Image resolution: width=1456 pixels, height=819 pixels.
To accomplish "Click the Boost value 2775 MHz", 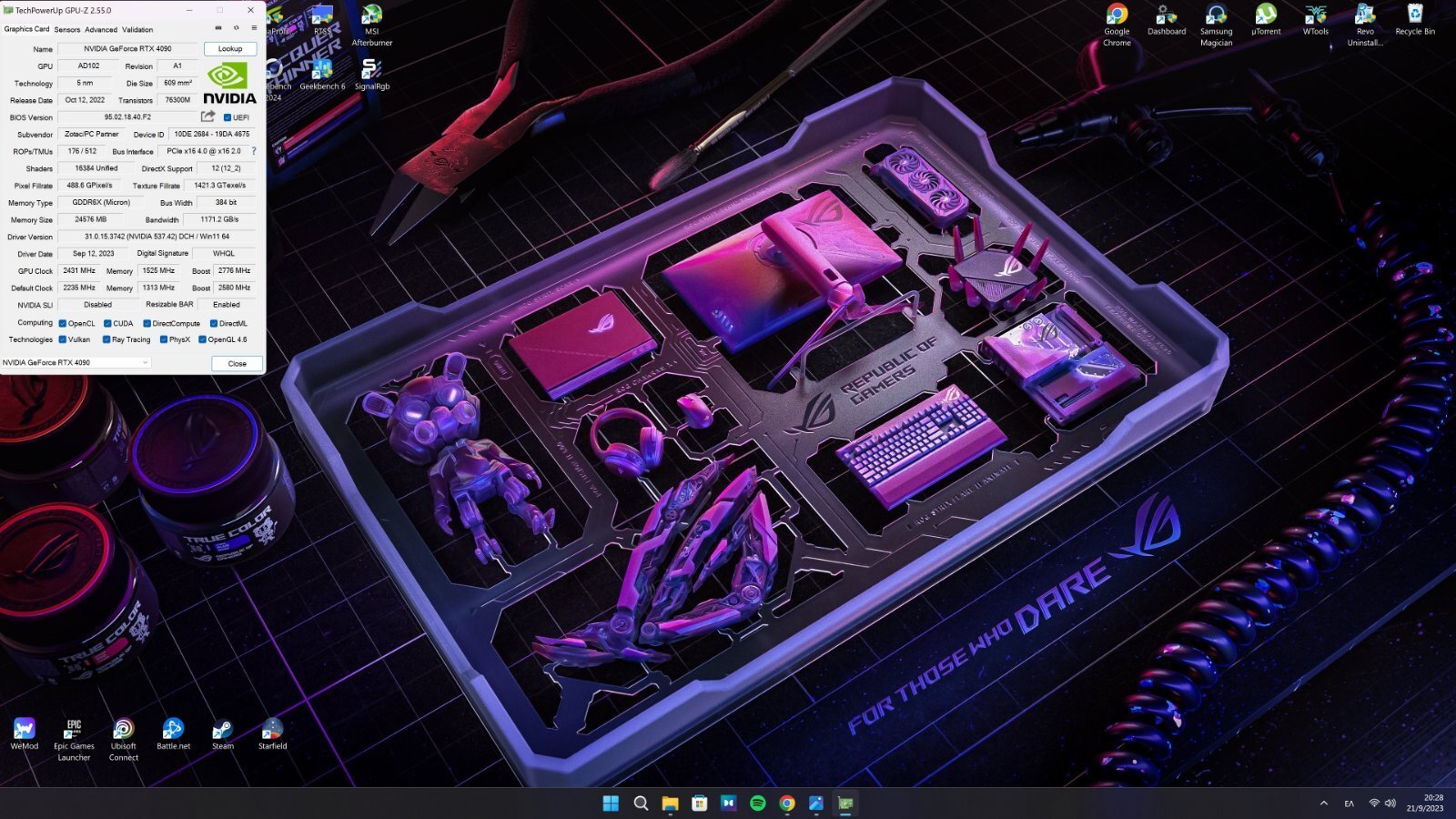I will [x=234, y=270].
